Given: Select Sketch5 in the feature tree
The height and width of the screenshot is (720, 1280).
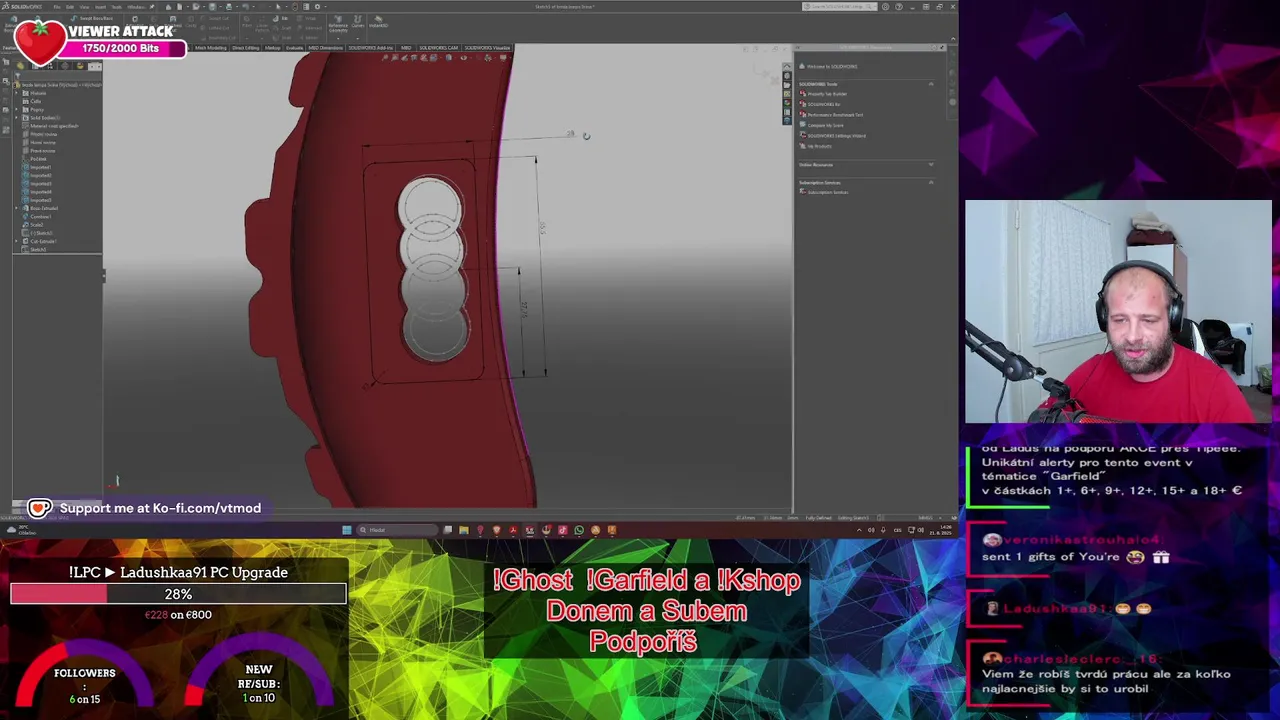Looking at the screenshot, I should point(36,249).
